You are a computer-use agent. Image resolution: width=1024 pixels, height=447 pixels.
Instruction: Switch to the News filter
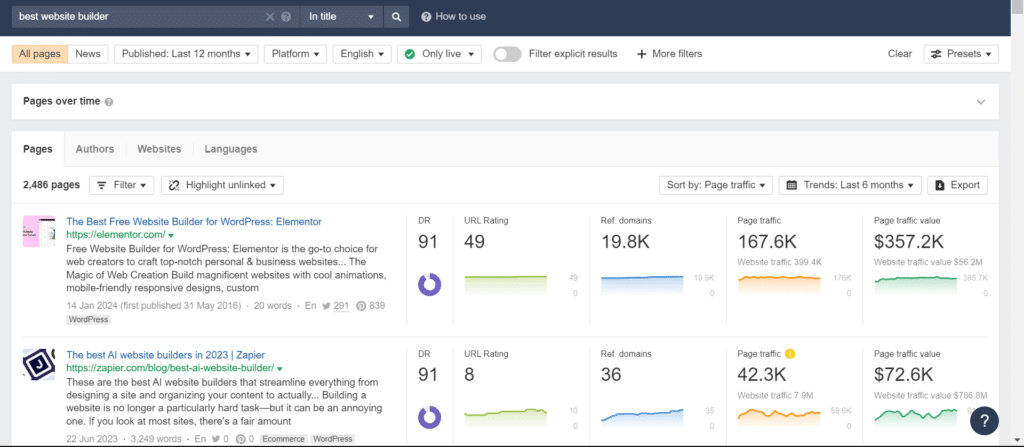point(88,54)
